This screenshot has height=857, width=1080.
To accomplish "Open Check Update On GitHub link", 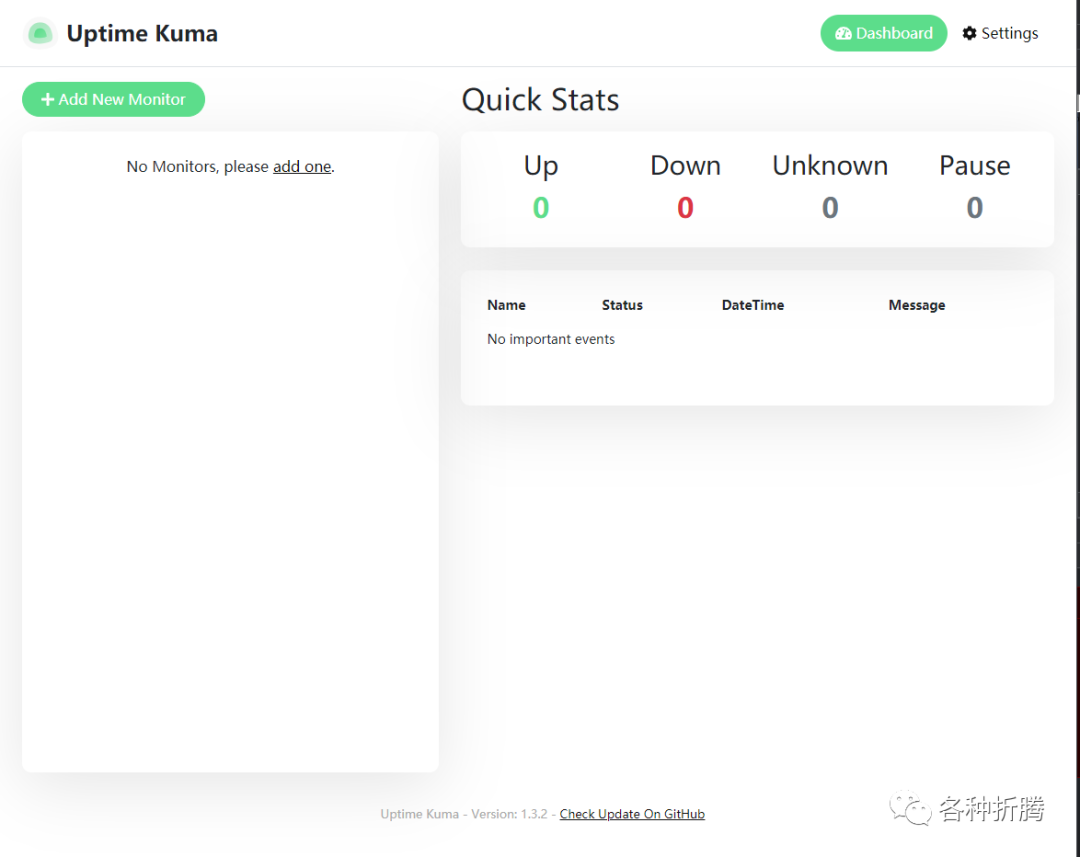I will 632,814.
